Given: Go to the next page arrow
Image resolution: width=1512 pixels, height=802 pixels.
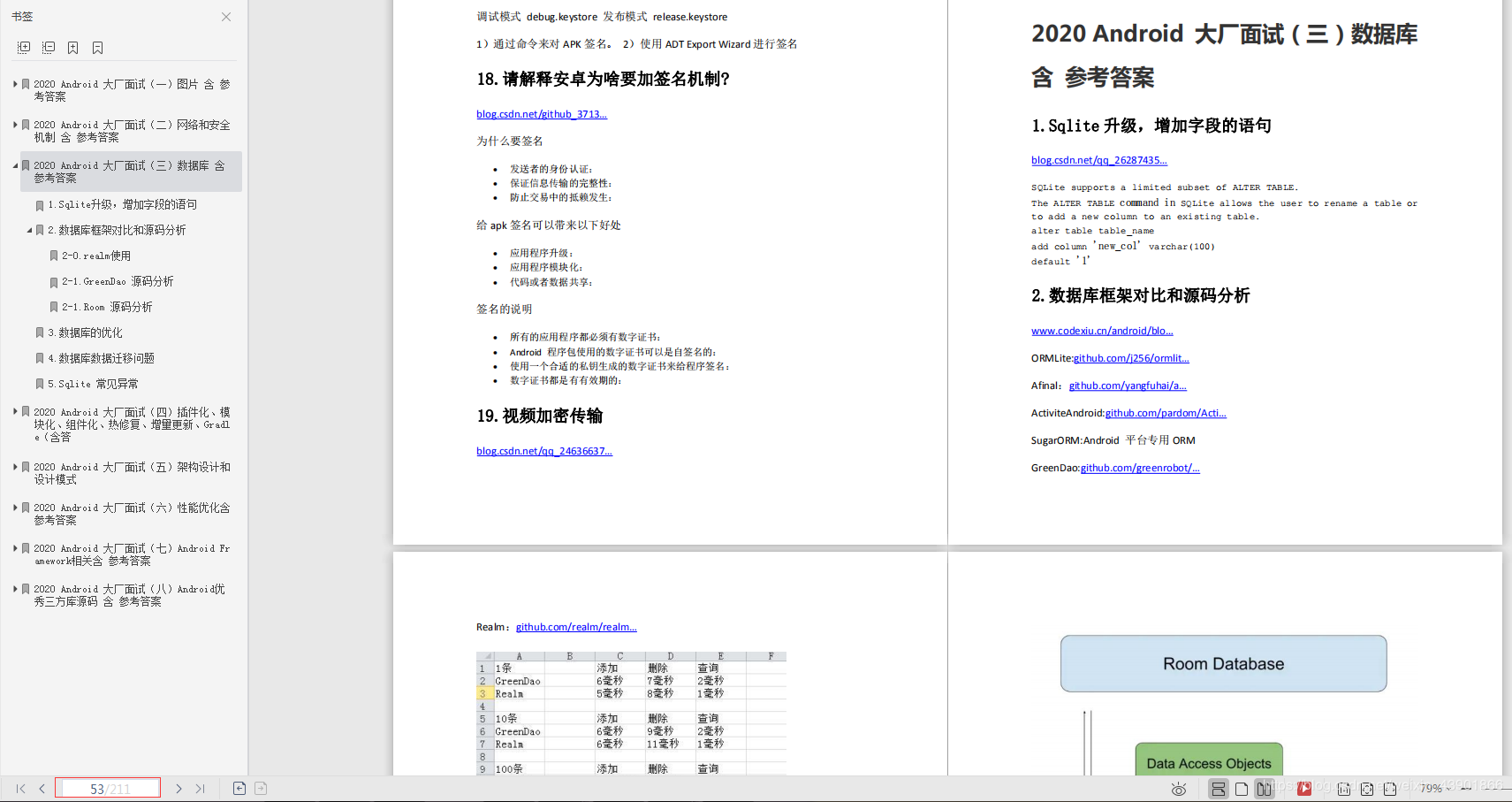Looking at the screenshot, I should [x=179, y=789].
